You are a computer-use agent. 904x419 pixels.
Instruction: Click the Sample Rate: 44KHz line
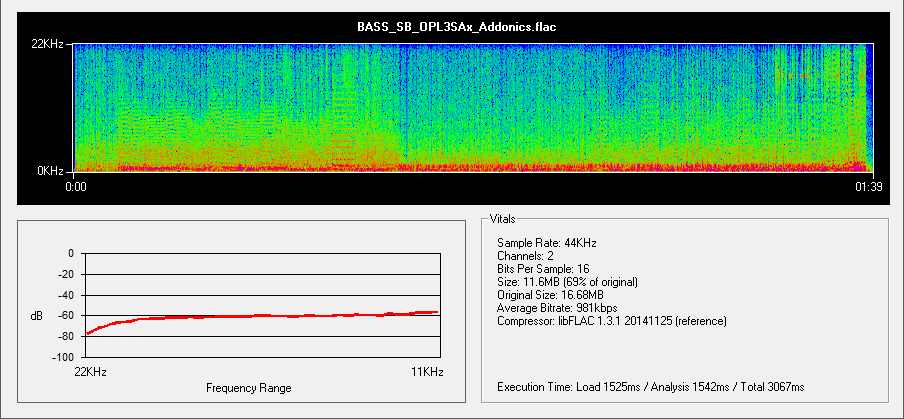545,243
